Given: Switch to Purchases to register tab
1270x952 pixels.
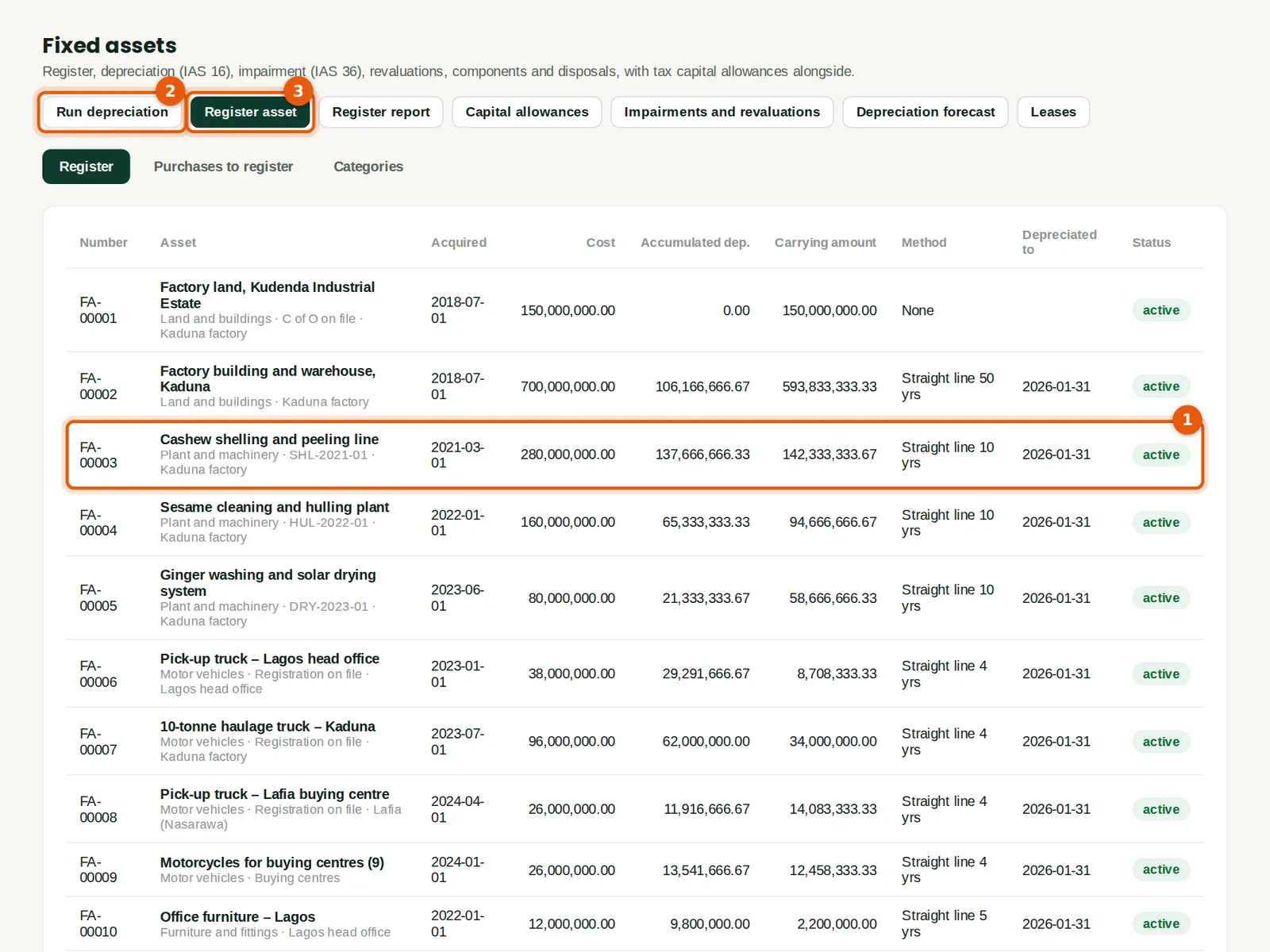Looking at the screenshot, I should [224, 167].
